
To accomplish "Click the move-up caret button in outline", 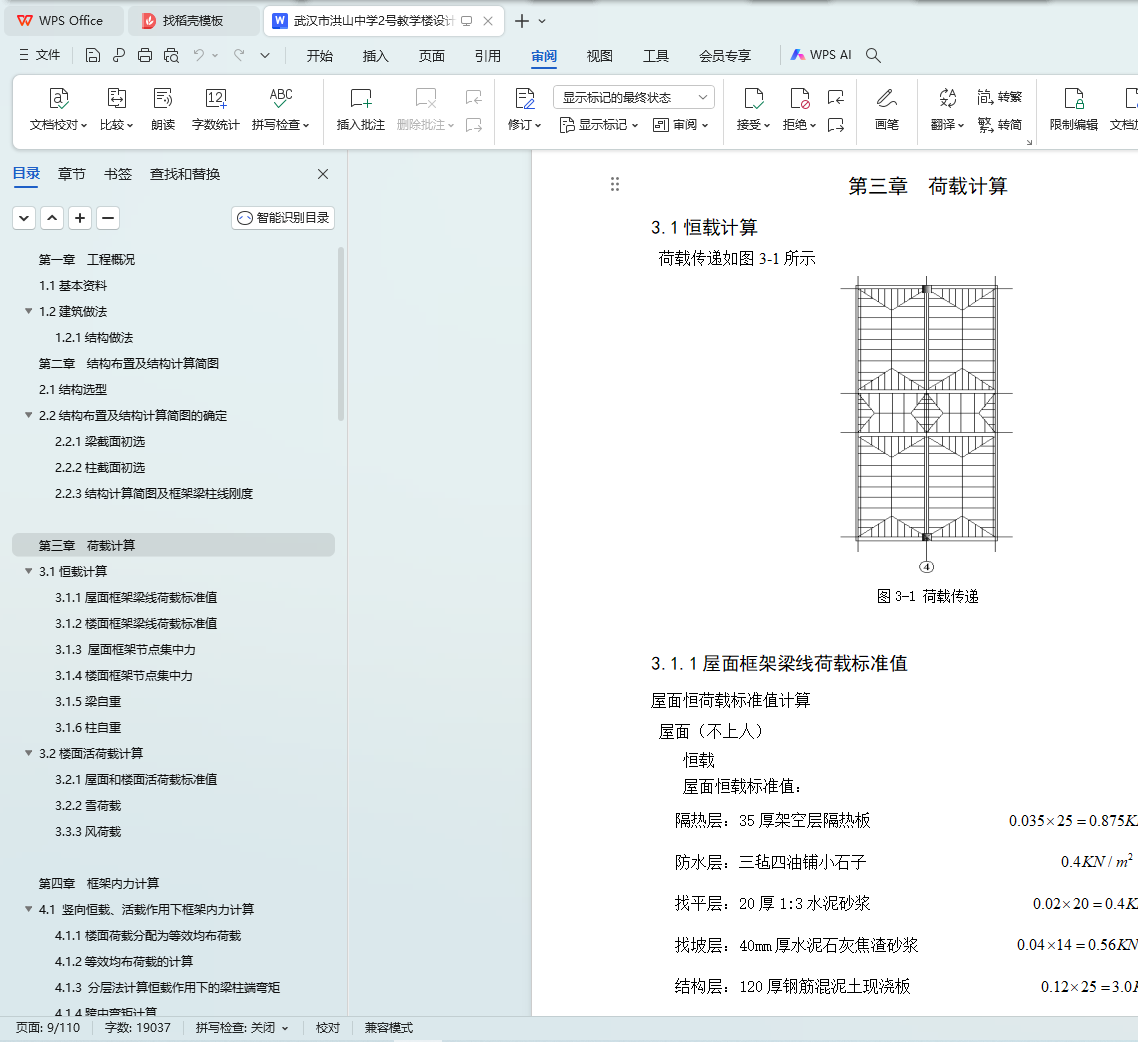I will pos(52,218).
